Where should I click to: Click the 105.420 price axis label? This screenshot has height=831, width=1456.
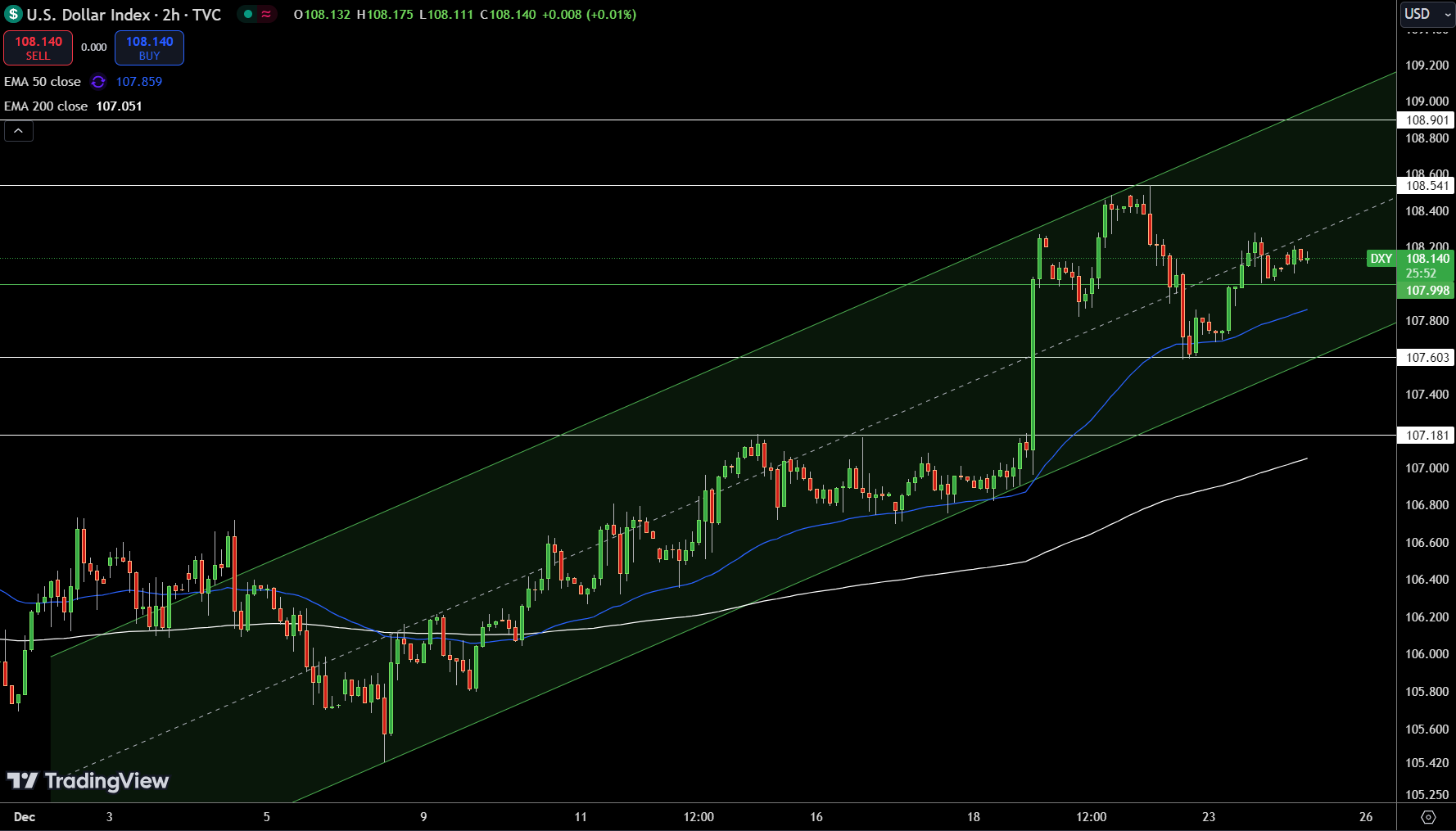(1427, 763)
